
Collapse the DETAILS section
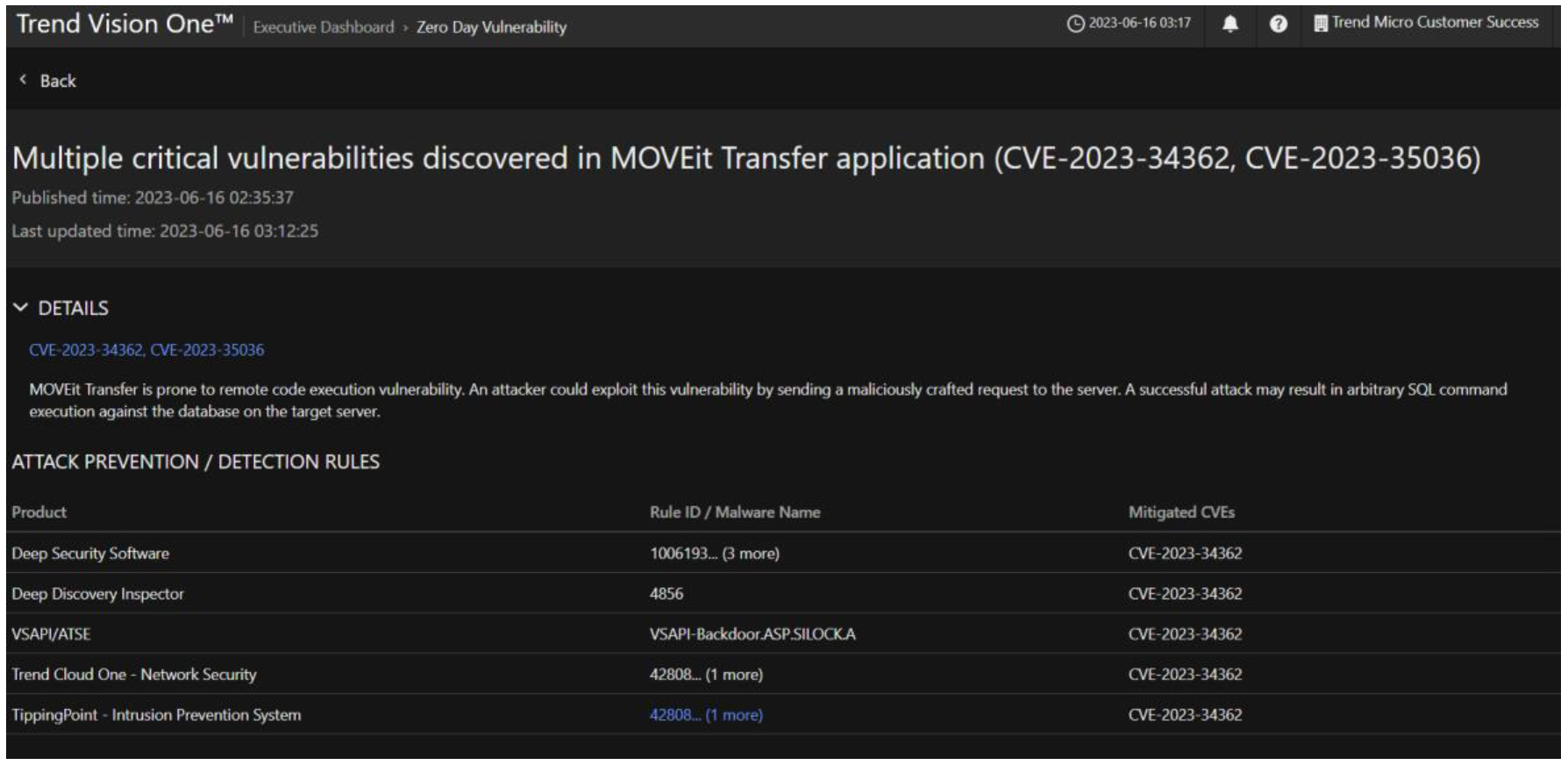click(20, 308)
